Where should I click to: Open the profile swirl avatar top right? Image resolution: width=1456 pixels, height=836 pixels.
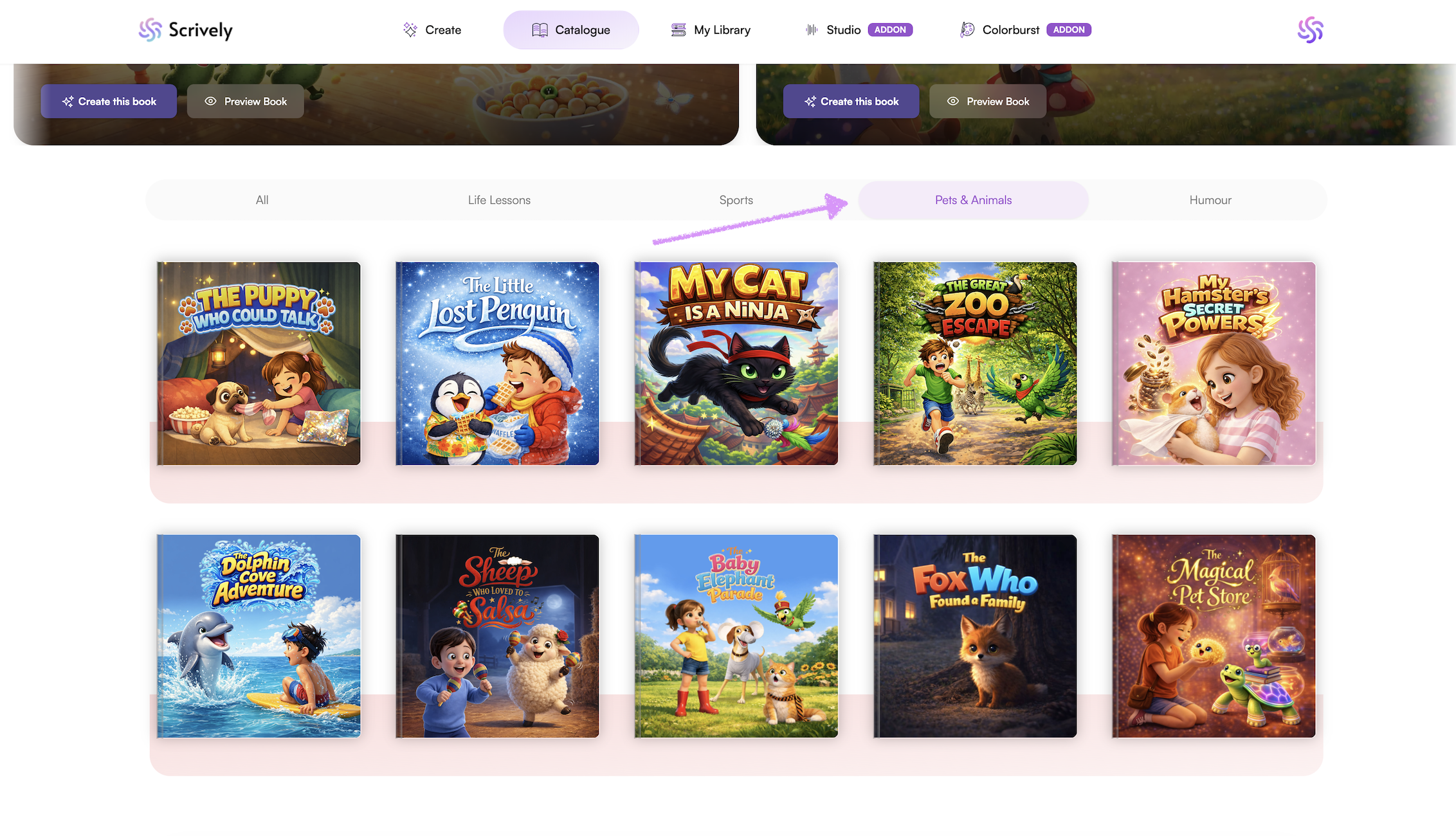[1310, 30]
